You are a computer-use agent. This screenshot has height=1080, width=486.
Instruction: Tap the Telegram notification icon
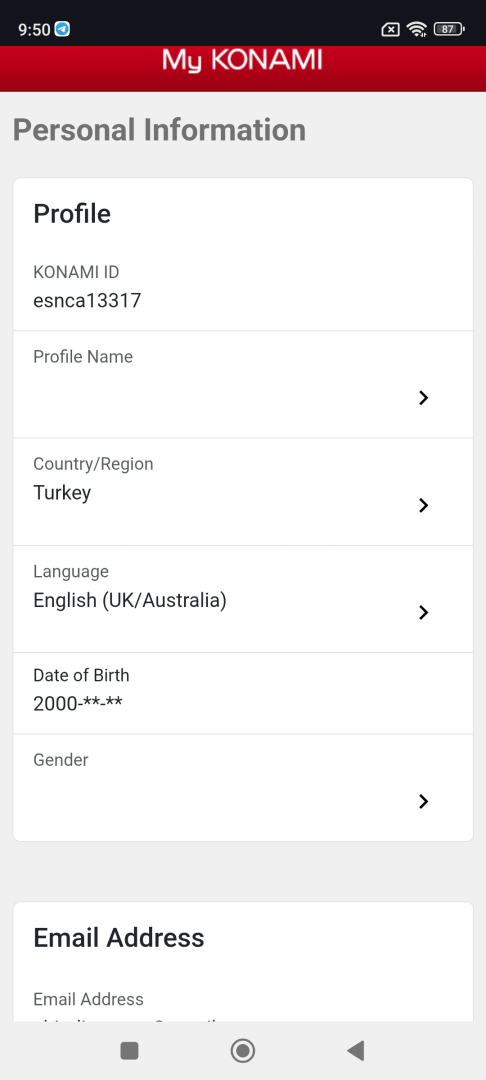(63, 29)
